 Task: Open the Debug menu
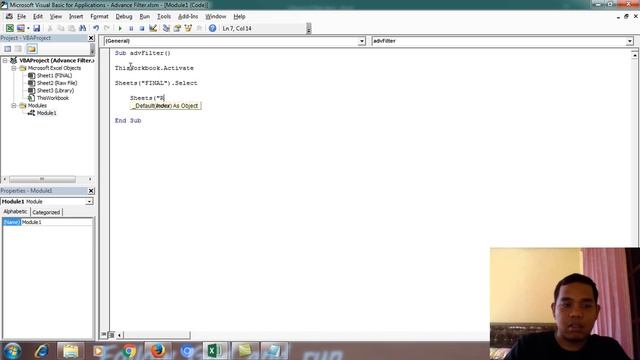pyautogui.click(x=124, y=17)
